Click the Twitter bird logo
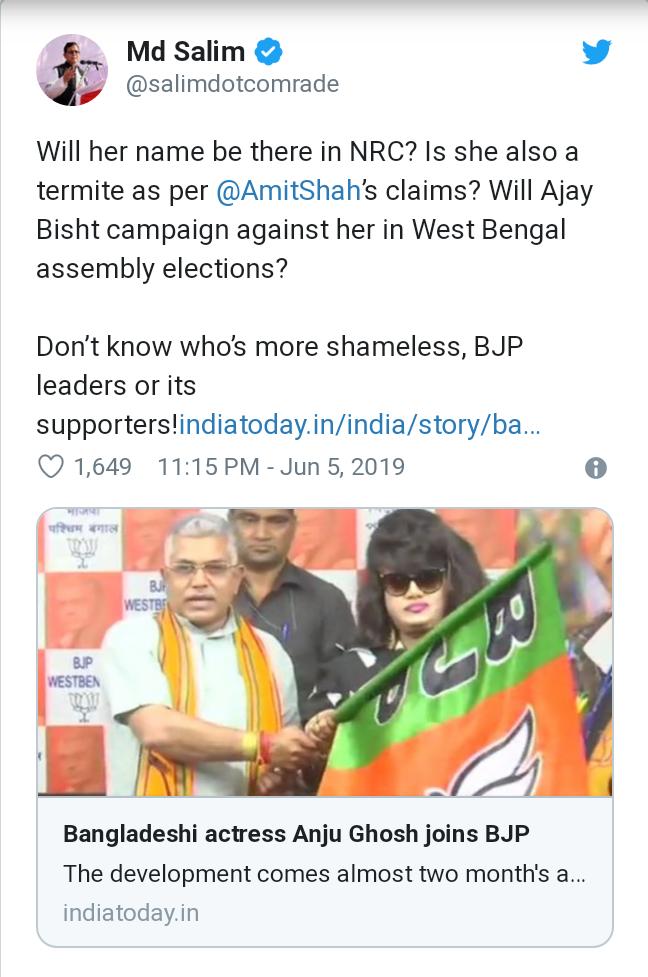Screen dimensions: 648x977 click(596, 52)
